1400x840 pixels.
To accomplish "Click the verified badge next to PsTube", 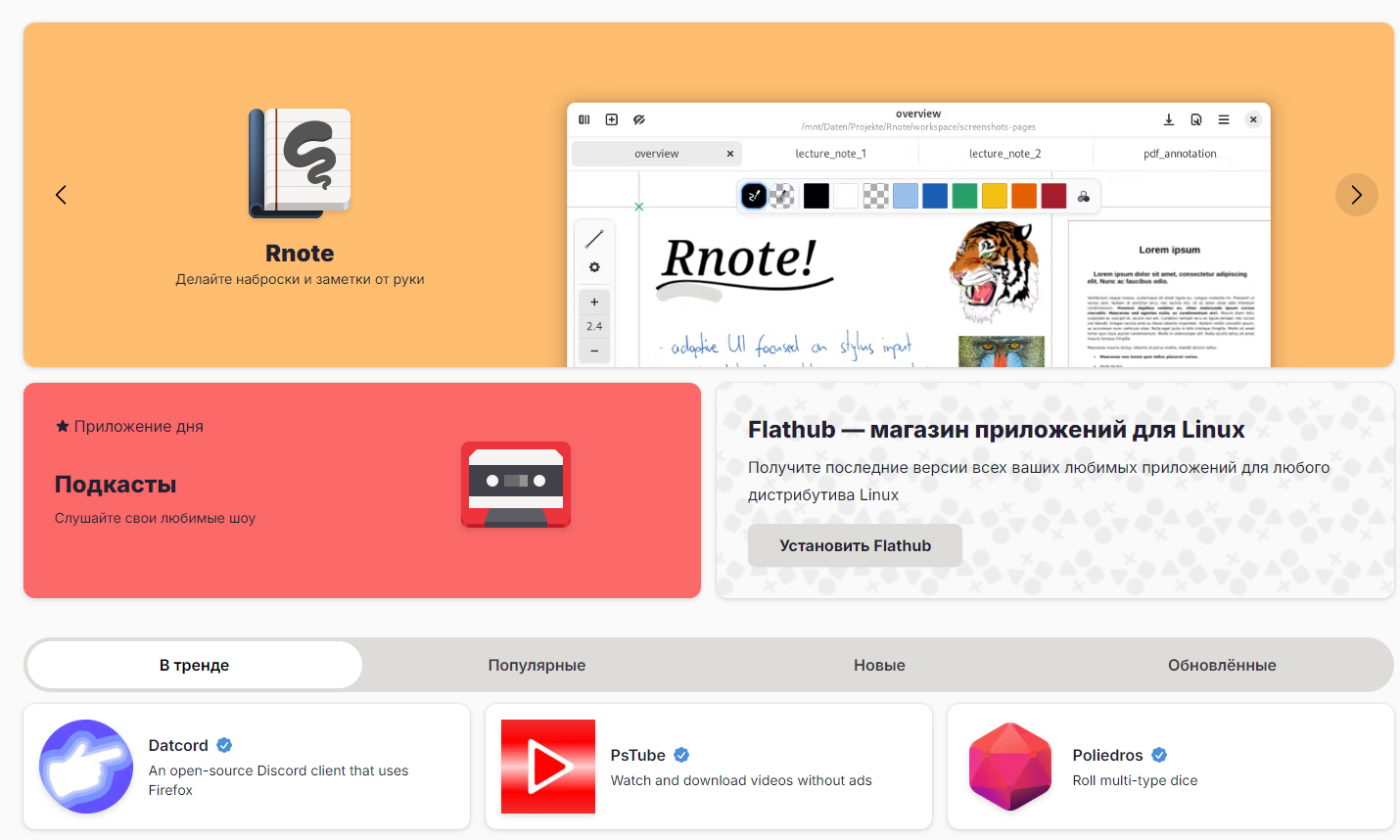I will click(681, 755).
